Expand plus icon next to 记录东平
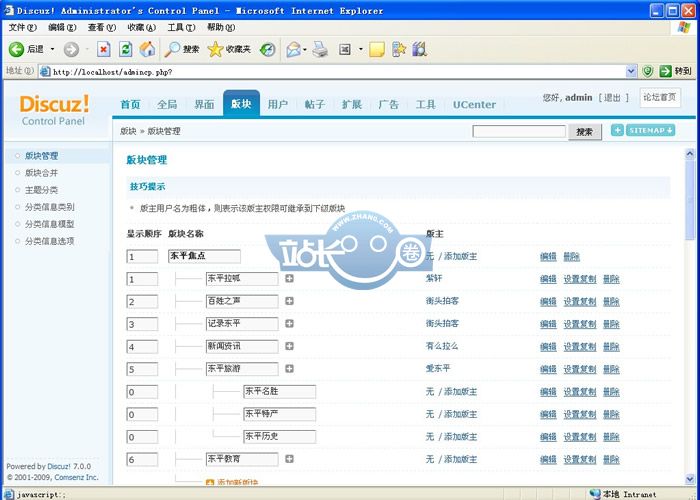 pos(289,323)
